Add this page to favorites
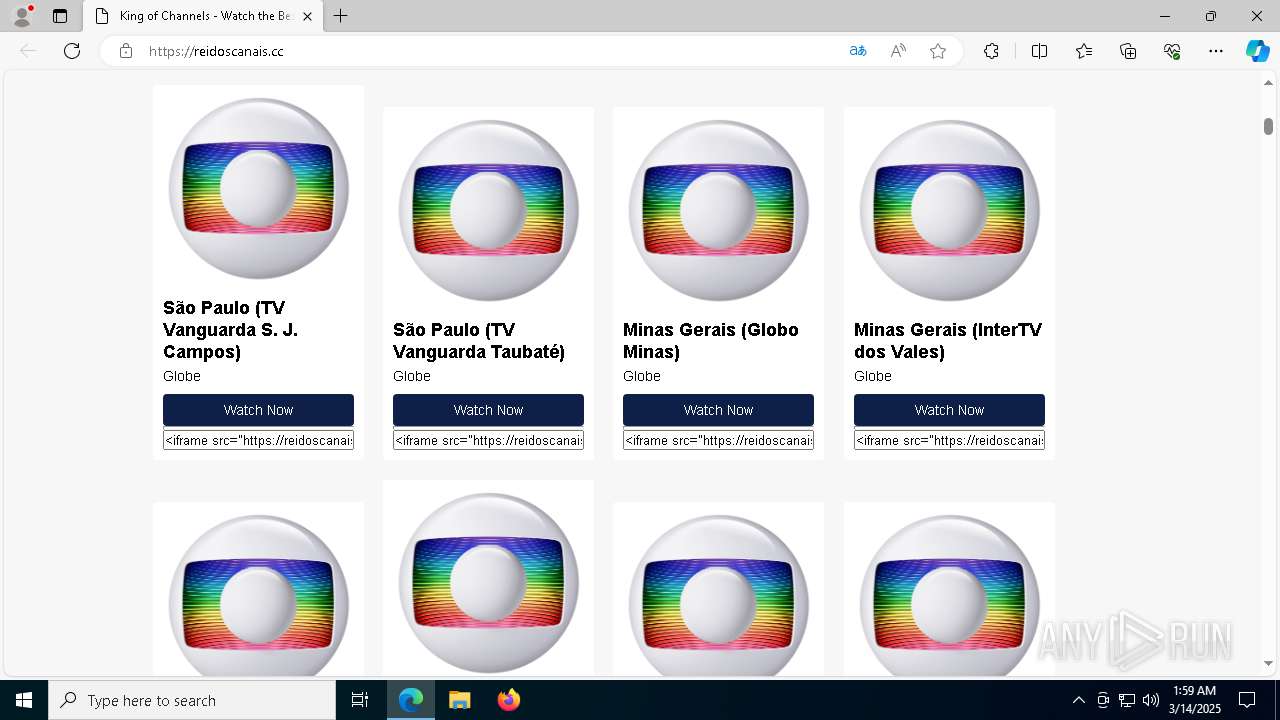Image resolution: width=1280 pixels, height=720 pixels. pyautogui.click(x=938, y=51)
